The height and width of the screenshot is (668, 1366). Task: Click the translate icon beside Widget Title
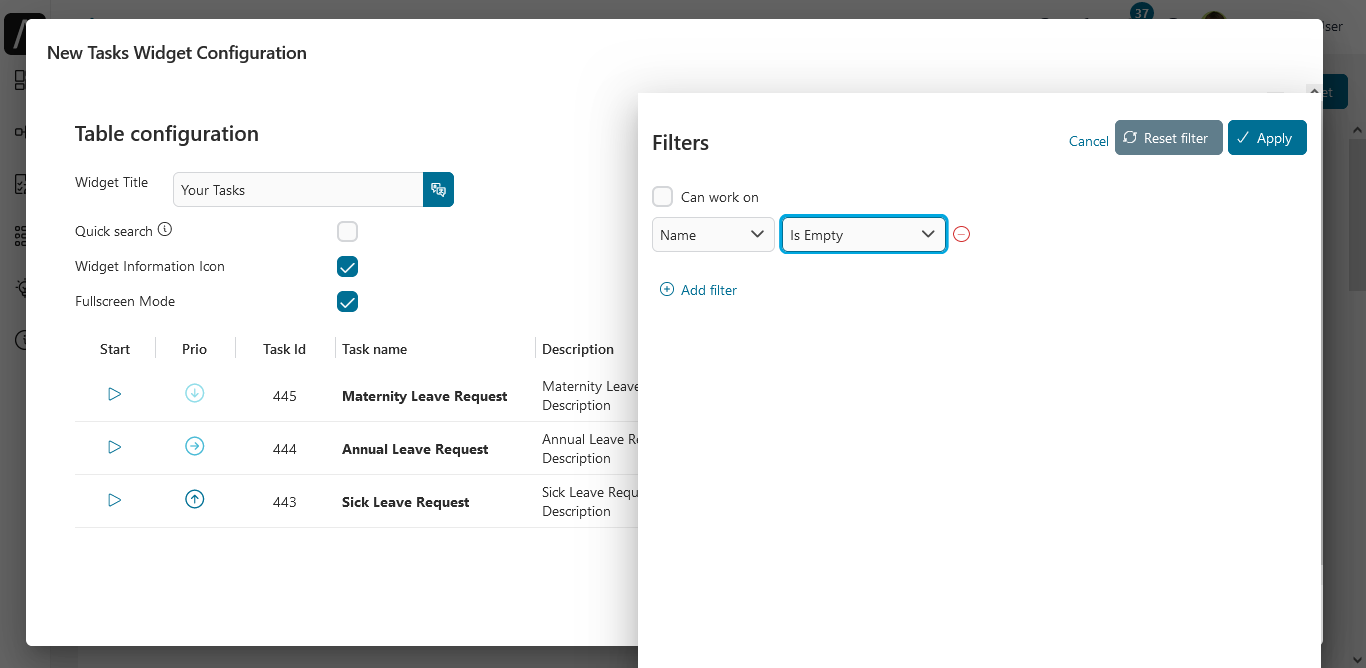pos(438,190)
